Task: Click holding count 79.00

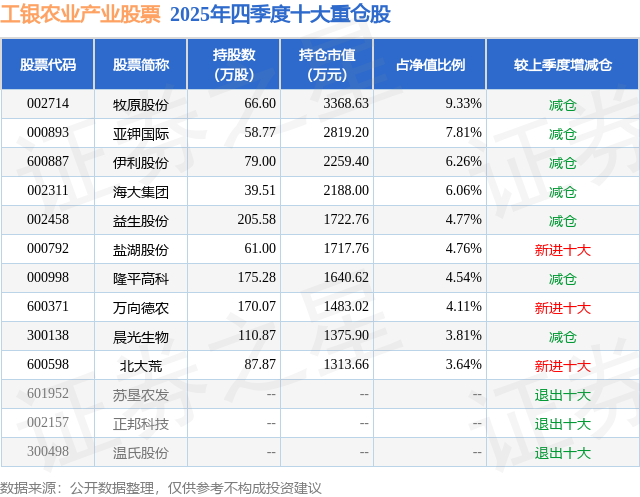Action: [x=260, y=162]
